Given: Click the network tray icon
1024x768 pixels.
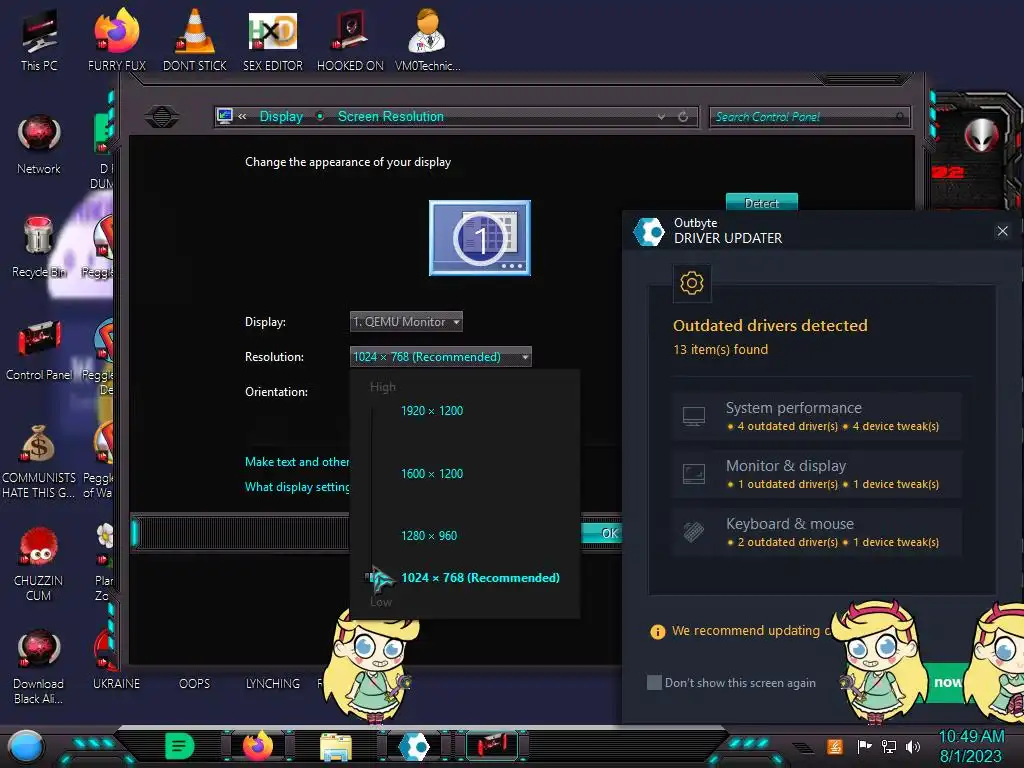Looking at the screenshot, I should (889, 746).
